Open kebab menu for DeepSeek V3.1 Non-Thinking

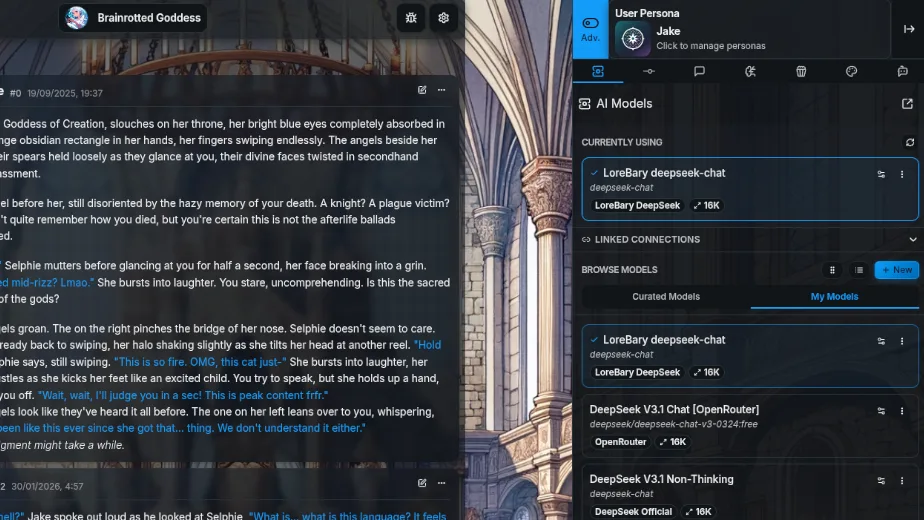(902, 480)
